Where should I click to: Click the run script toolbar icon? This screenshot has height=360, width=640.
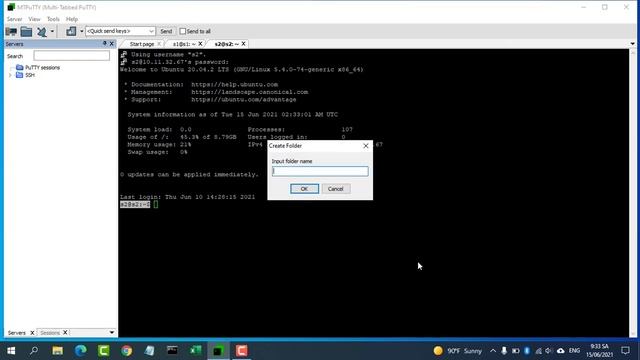coord(71,31)
